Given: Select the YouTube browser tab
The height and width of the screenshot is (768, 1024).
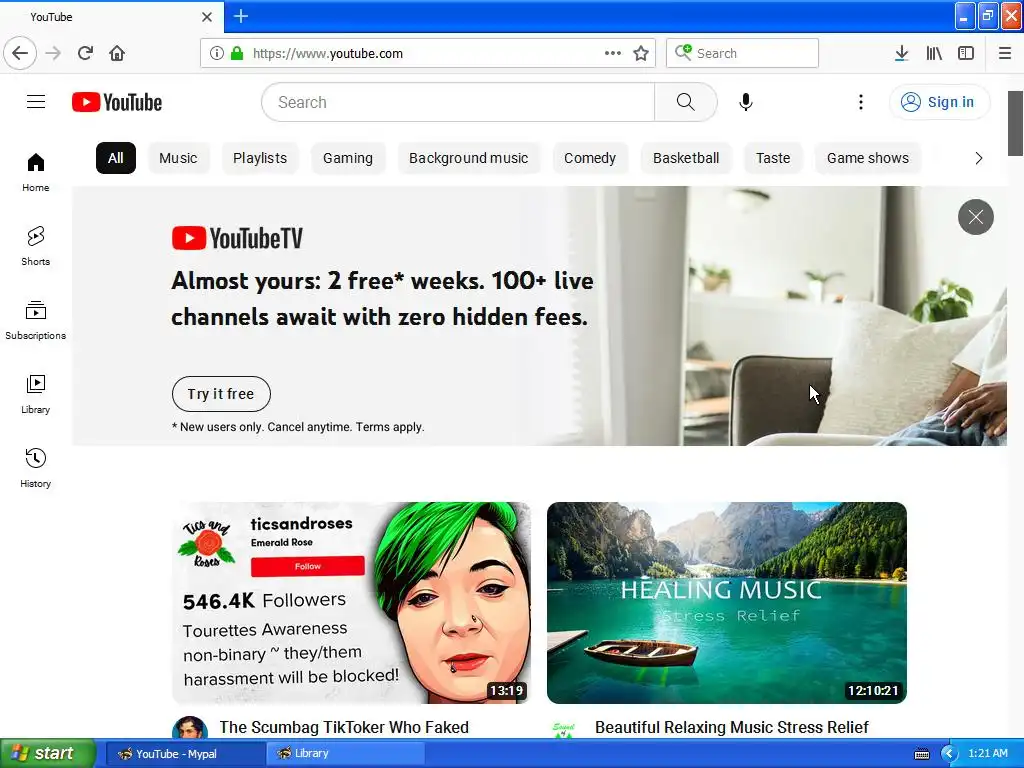Looking at the screenshot, I should (112, 16).
